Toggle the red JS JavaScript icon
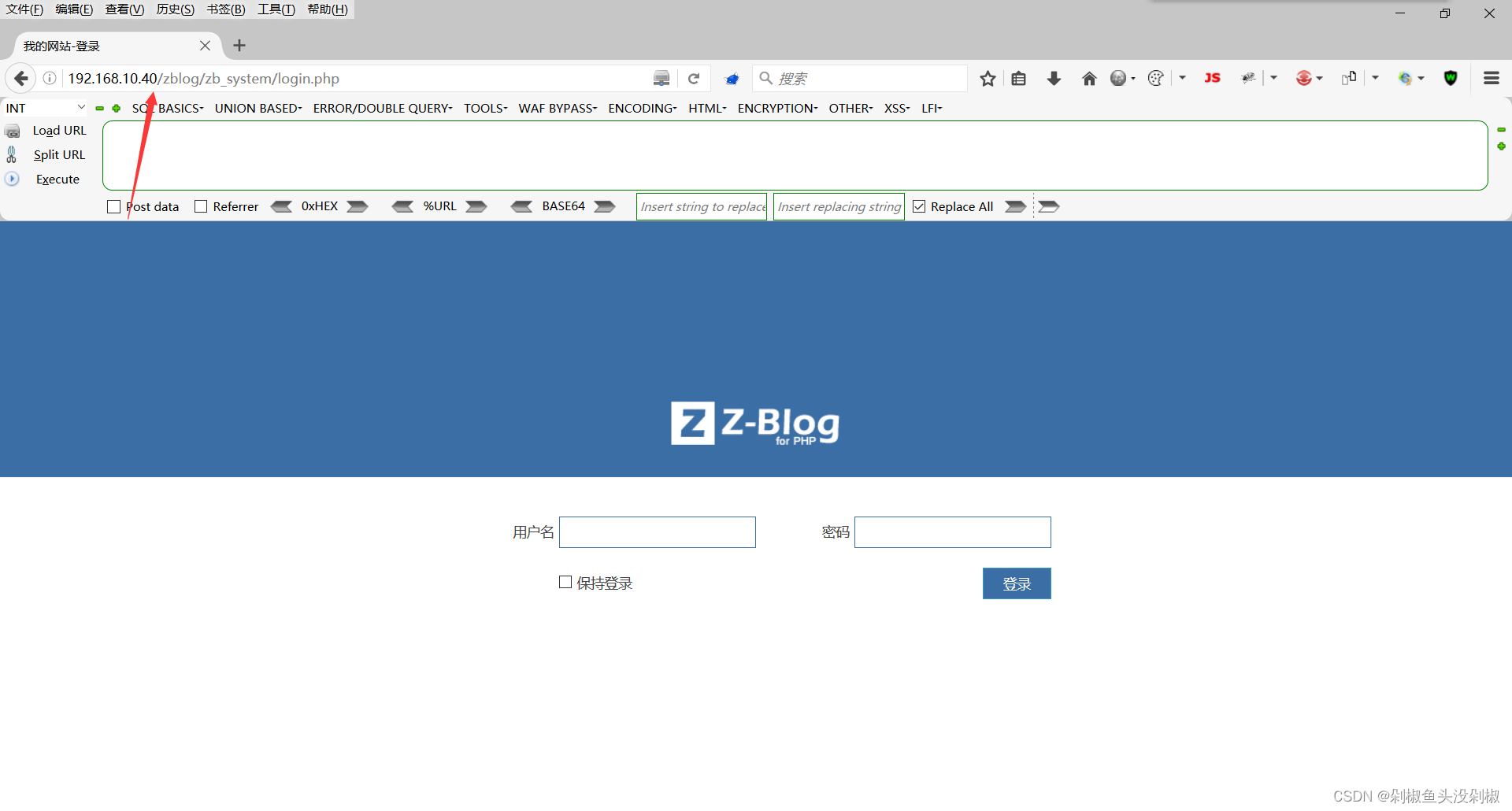The width and height of the screenshot is (1512, 811). tap(1212, 78)
